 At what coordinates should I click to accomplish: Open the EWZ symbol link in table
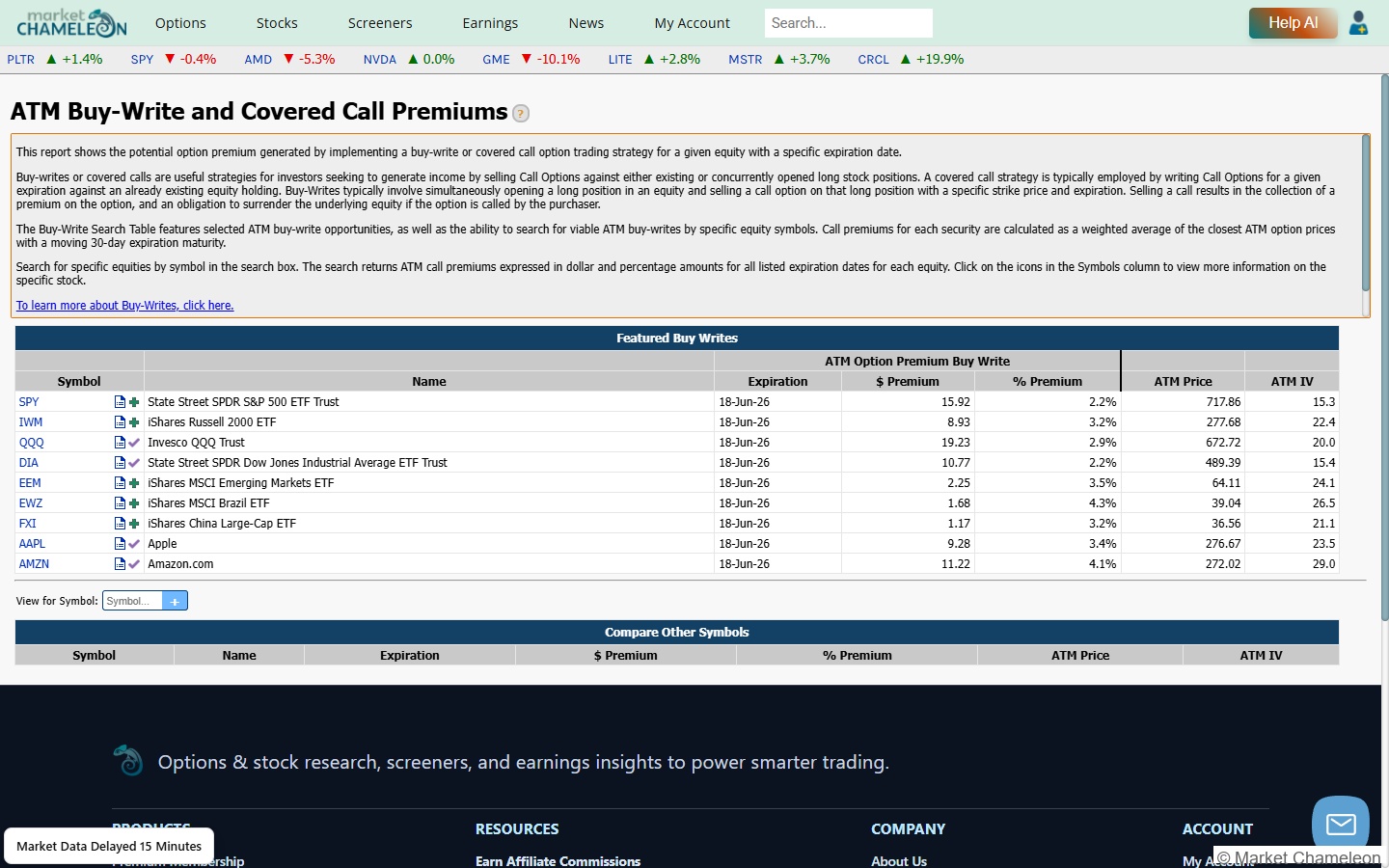(x=31, y=503)
